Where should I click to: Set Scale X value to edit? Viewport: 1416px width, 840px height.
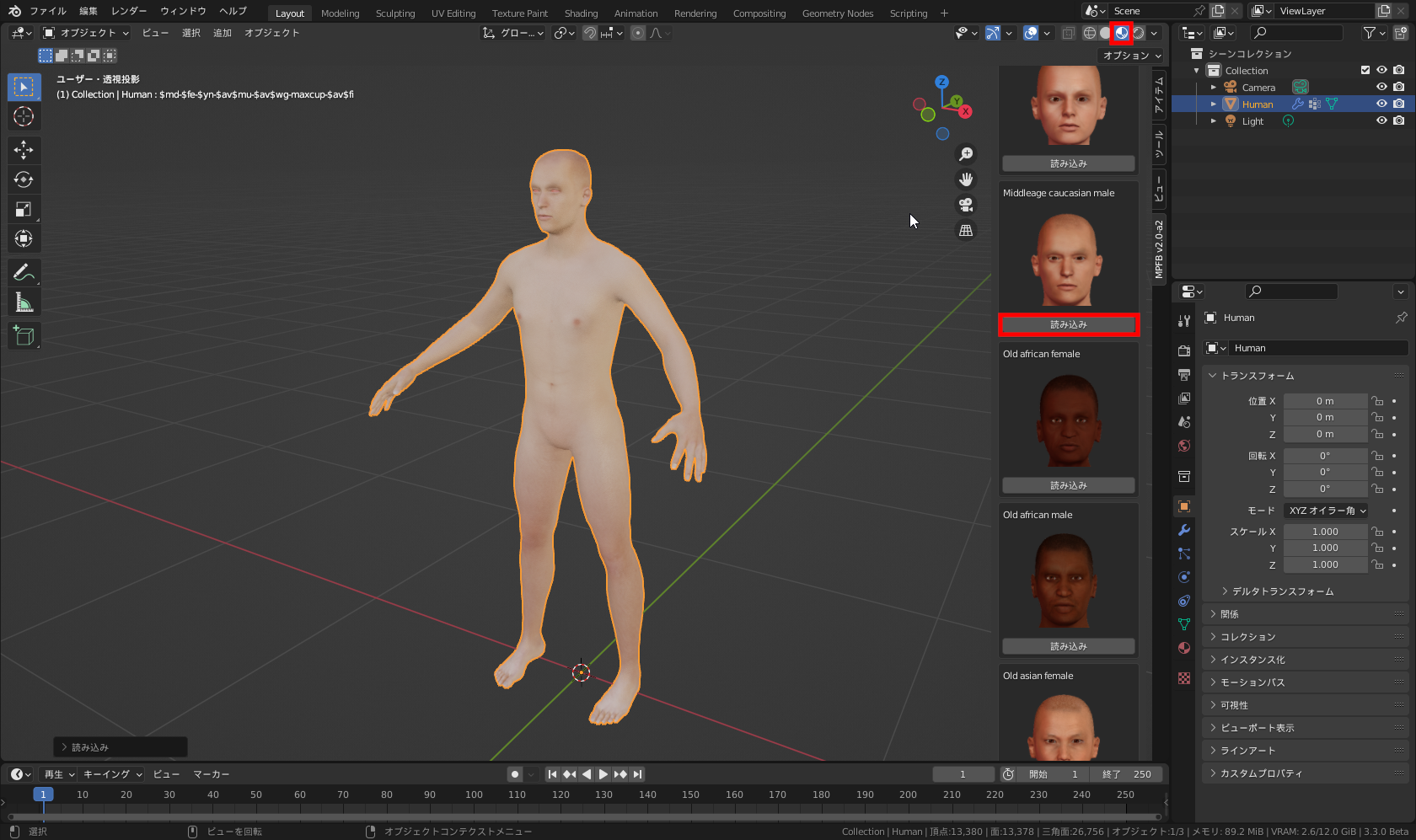pos(1325,531)
